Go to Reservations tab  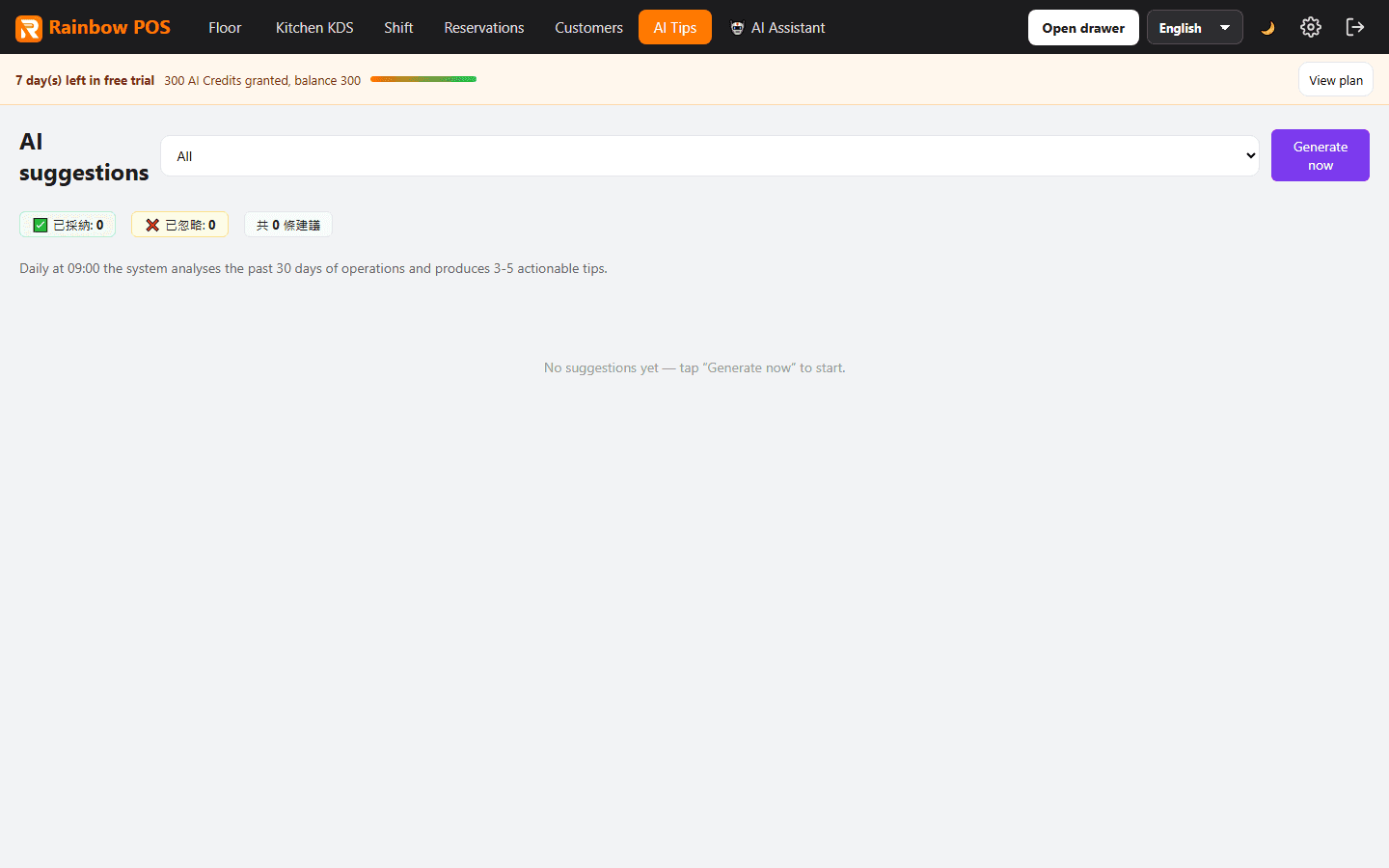tap(484, 27)
